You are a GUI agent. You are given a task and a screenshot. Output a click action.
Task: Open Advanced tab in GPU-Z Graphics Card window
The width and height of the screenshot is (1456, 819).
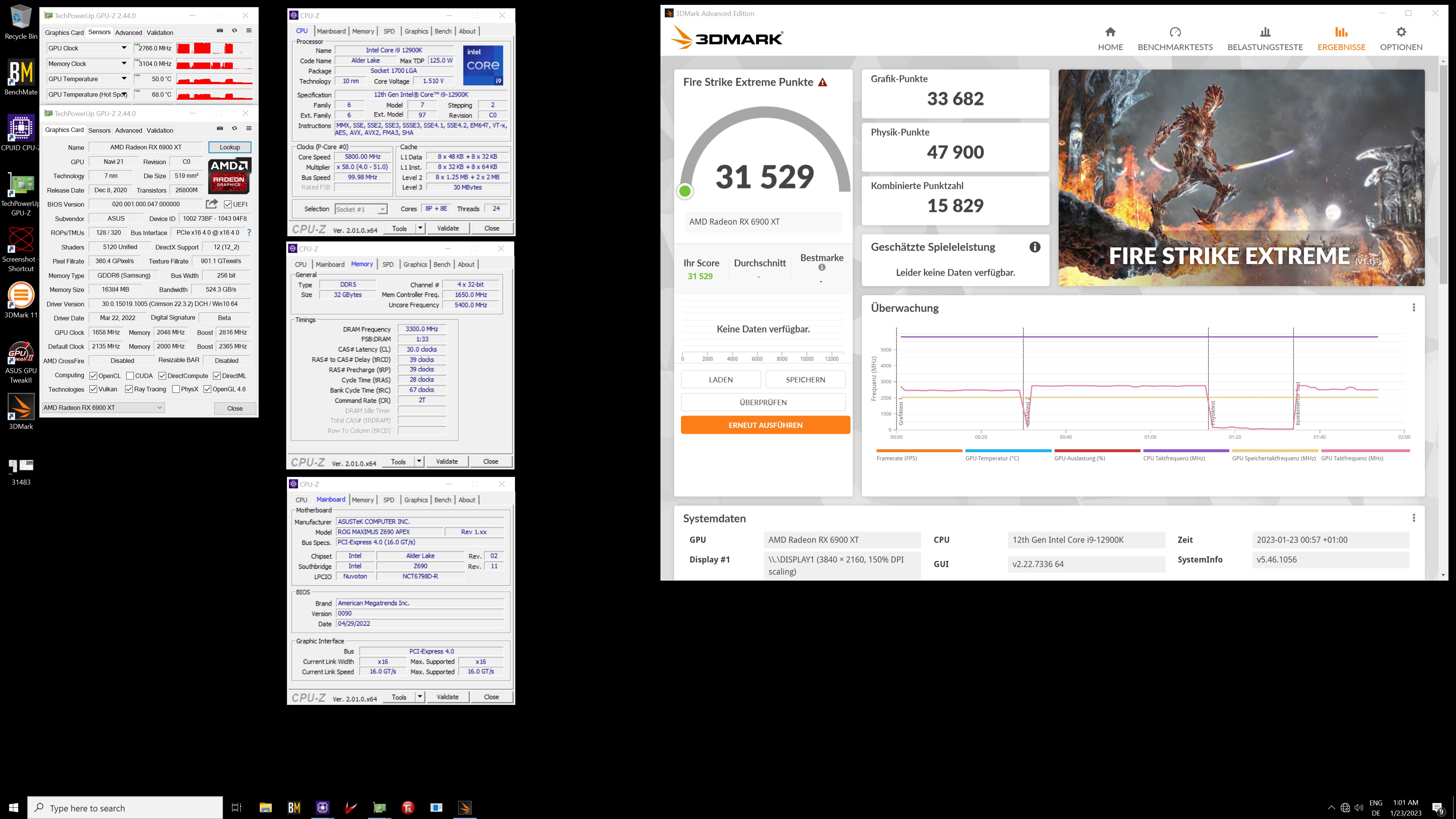coord(128,130)
